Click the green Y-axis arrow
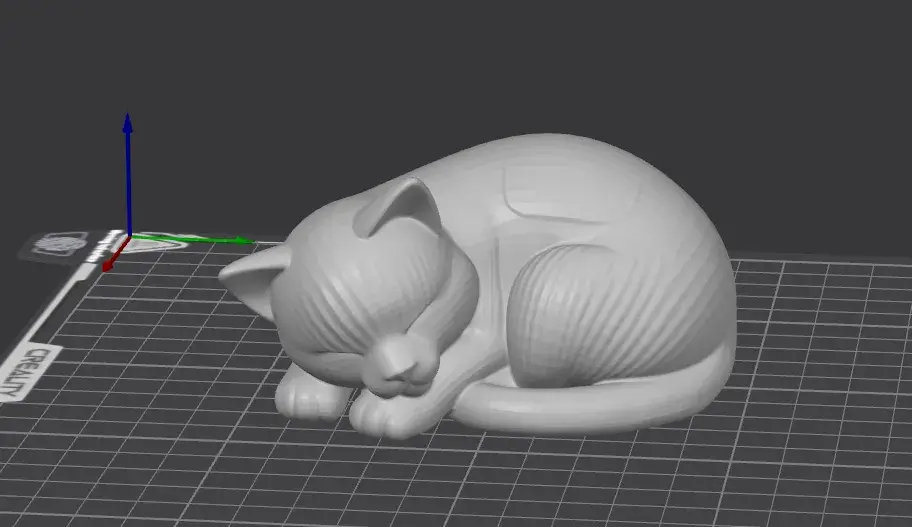This screenshot has height=527, width=912. tap(192, 238)
